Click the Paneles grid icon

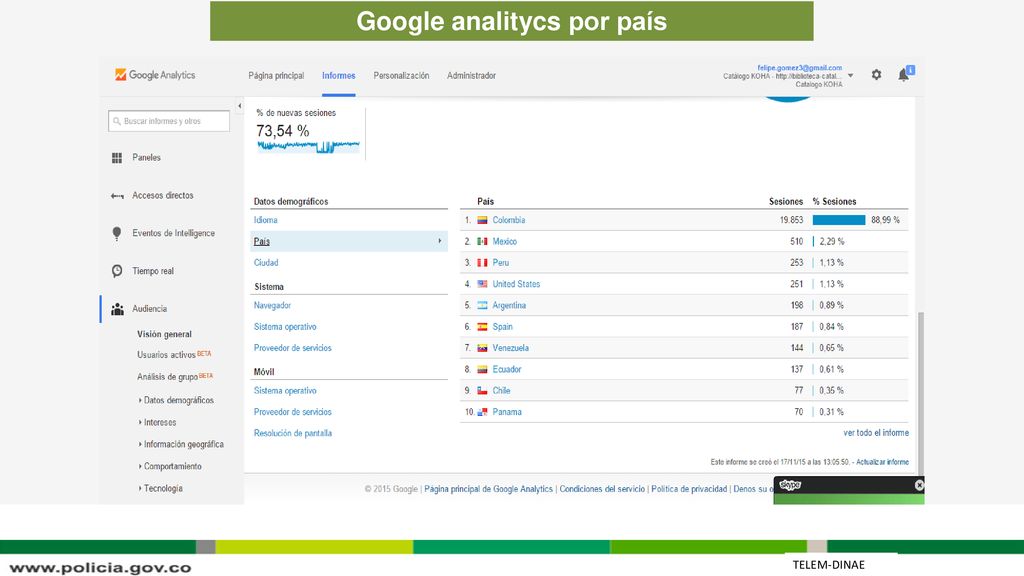coord(117,157)
